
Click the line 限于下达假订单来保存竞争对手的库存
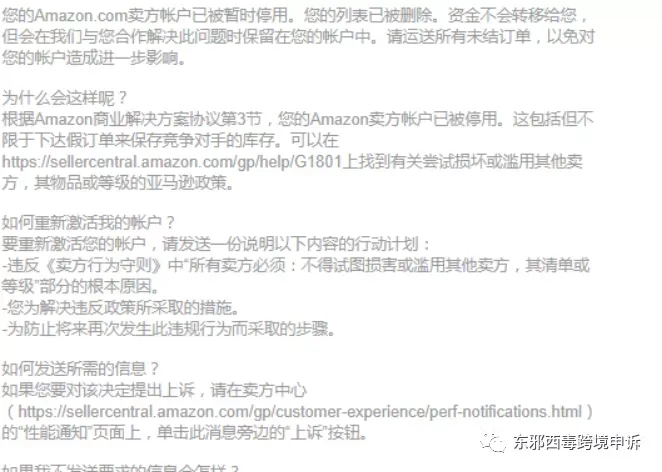tap(170, 140)
